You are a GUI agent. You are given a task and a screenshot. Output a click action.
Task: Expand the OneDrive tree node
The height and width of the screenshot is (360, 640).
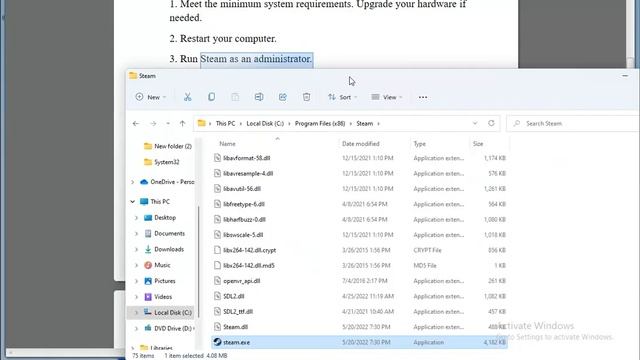click(x=132, y=182)
